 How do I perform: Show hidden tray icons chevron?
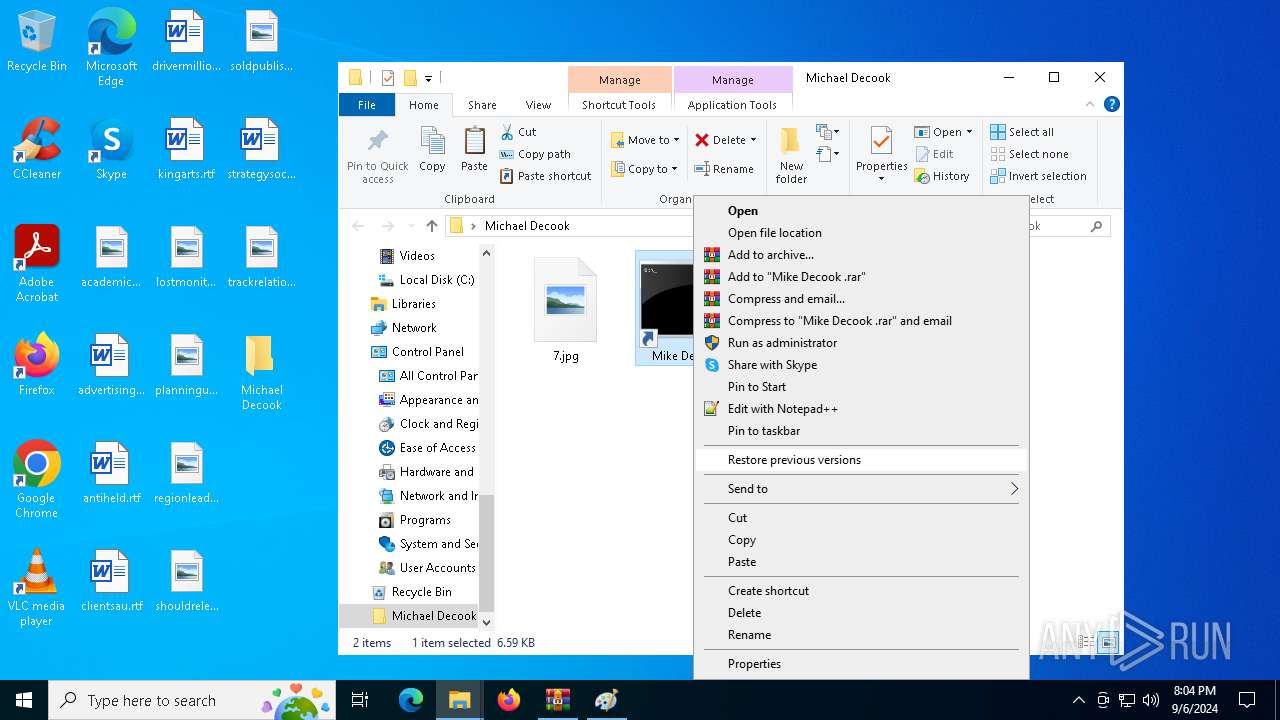(x=1078, y=700)
